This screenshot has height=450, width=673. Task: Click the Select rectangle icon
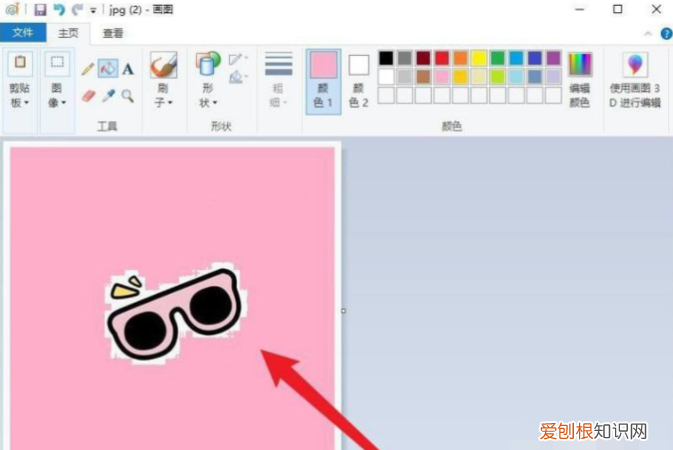point(57,64)
